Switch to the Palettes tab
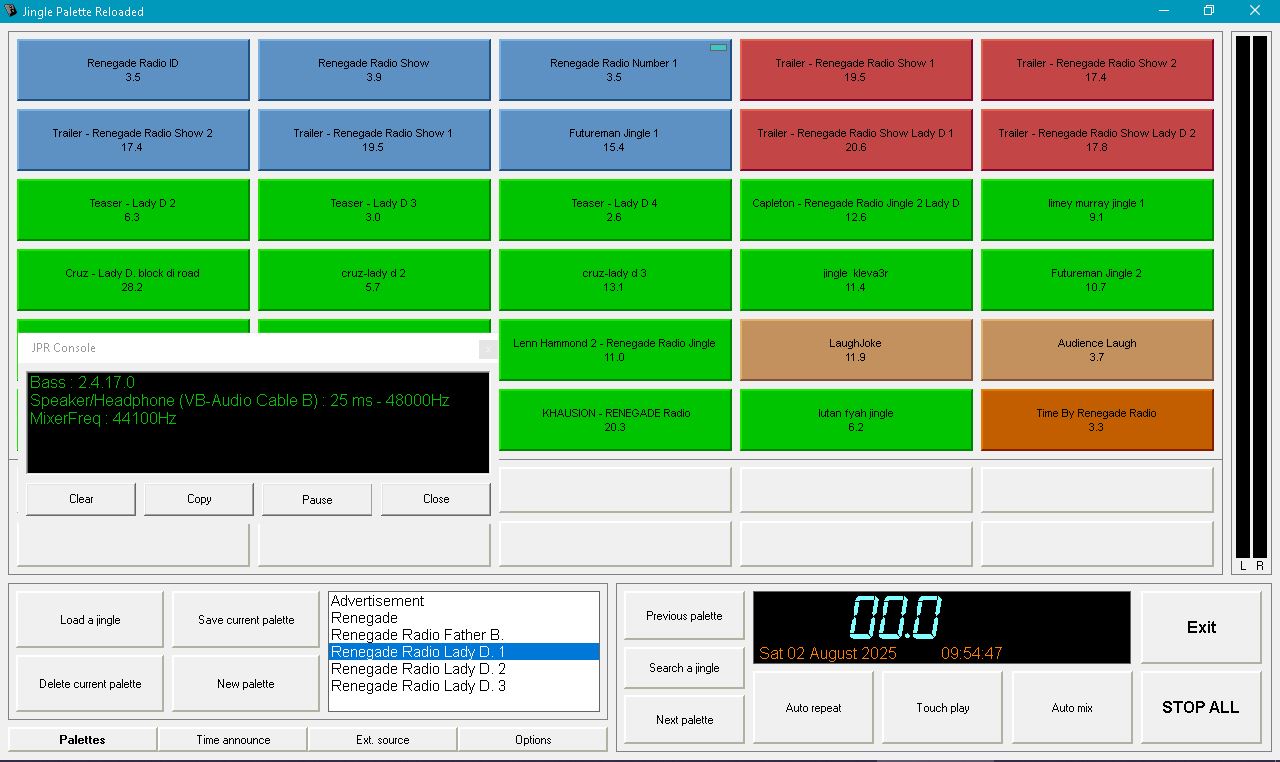This screenshot has height=762, width=1280. click(82, 740)
